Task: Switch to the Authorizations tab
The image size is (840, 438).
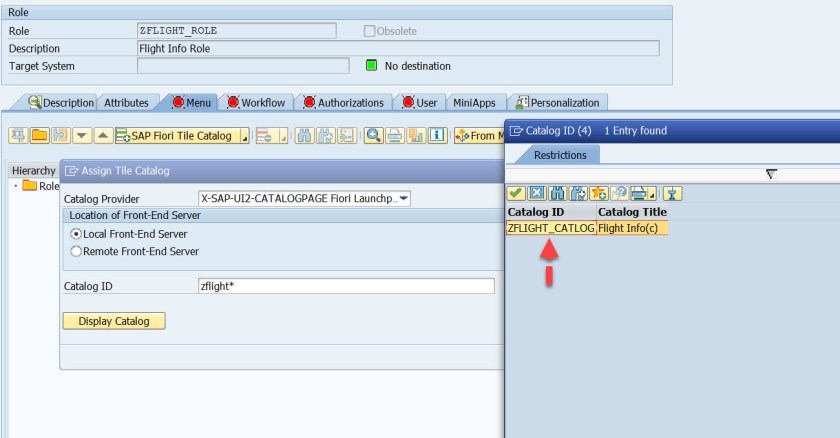Action: pyautogui.click(x=343, y=102)
